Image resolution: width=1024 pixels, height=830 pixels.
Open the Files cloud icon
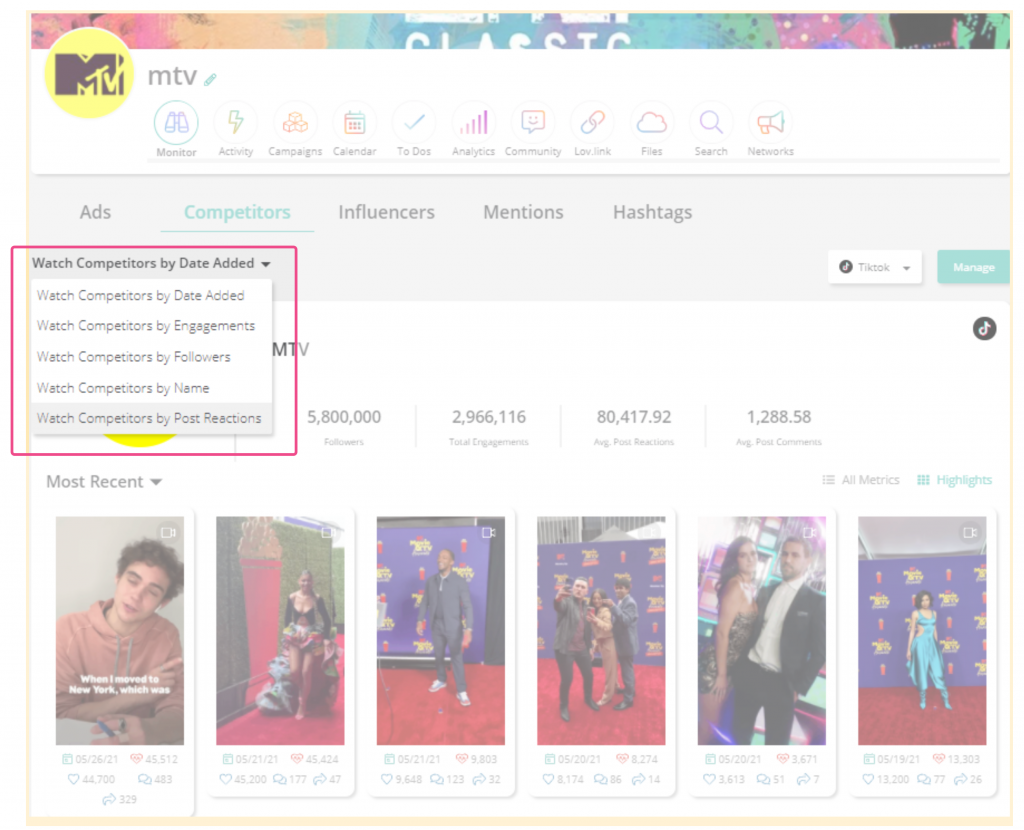coord(652,123)
